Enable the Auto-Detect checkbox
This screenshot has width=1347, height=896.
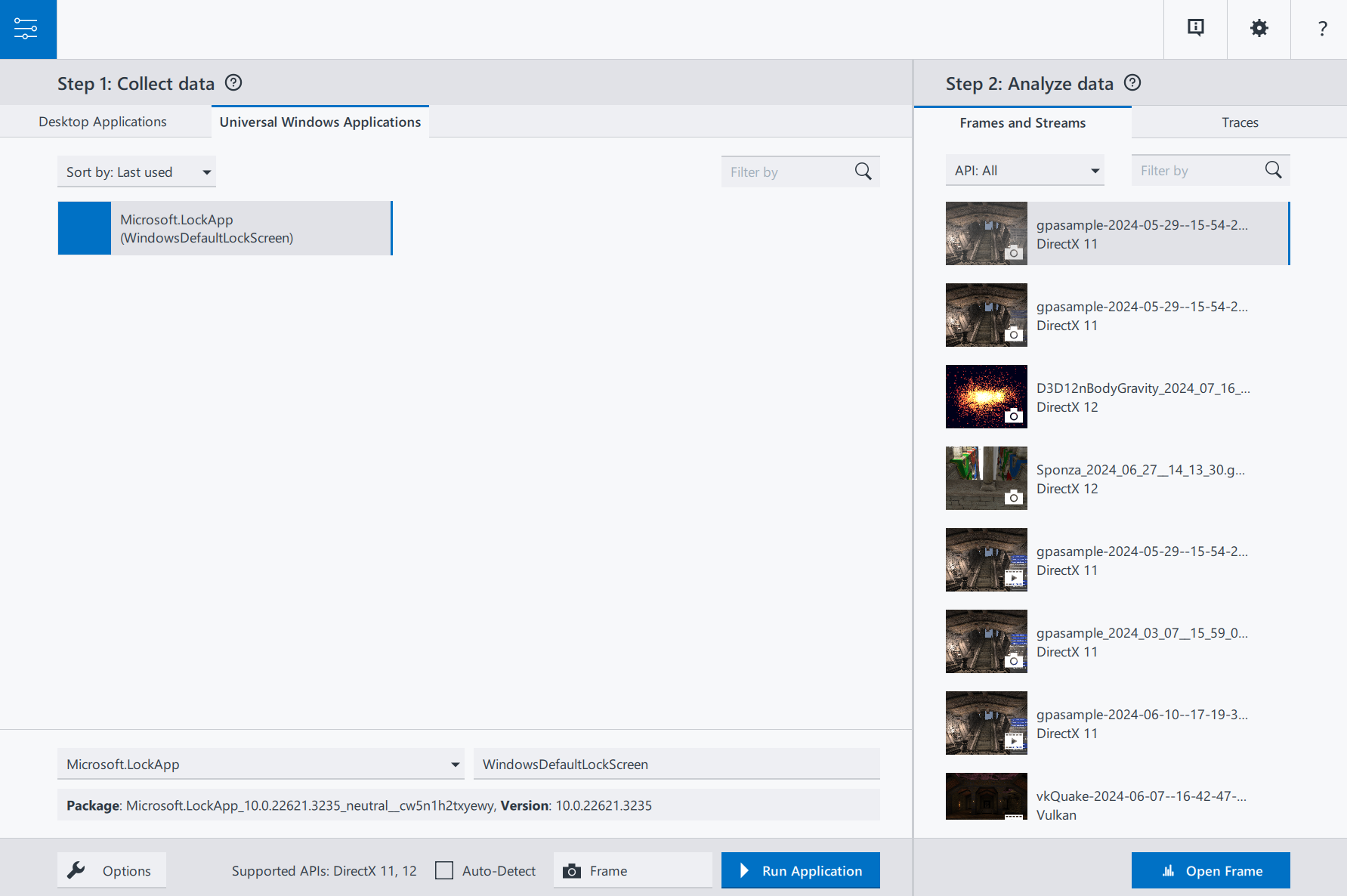444,870
